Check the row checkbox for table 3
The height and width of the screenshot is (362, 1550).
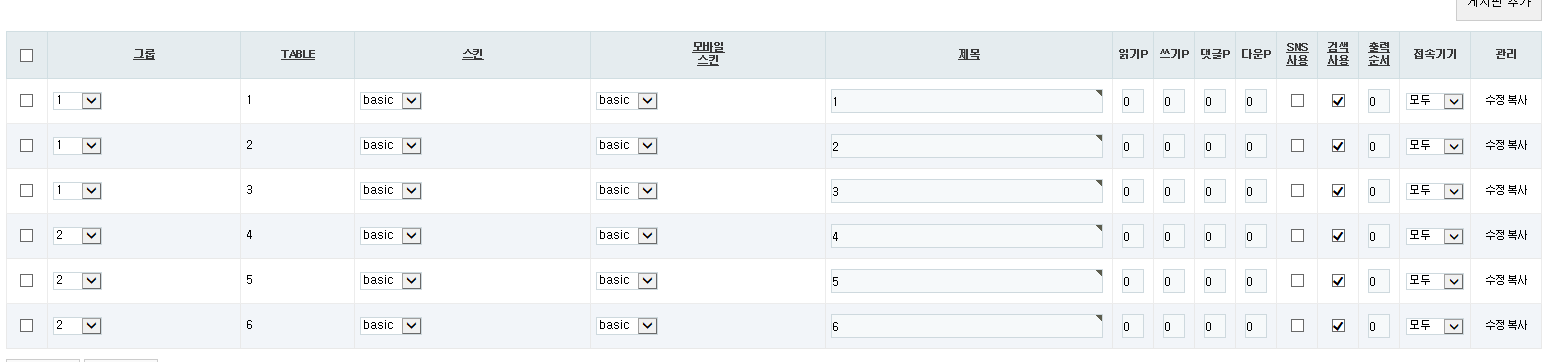(x=27, y=190)
